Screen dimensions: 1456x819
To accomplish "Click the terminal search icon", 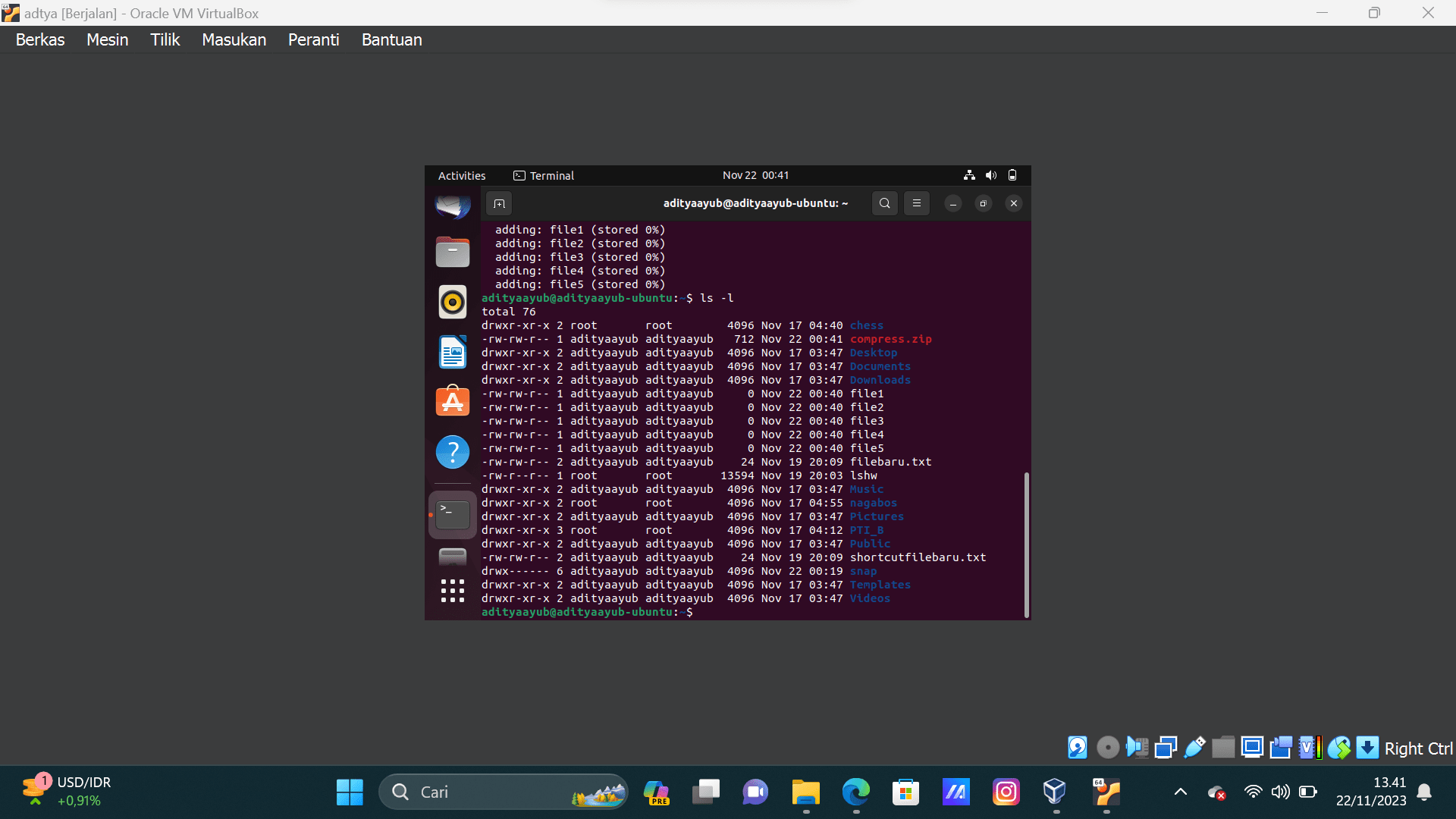I will tap(884, 203).
